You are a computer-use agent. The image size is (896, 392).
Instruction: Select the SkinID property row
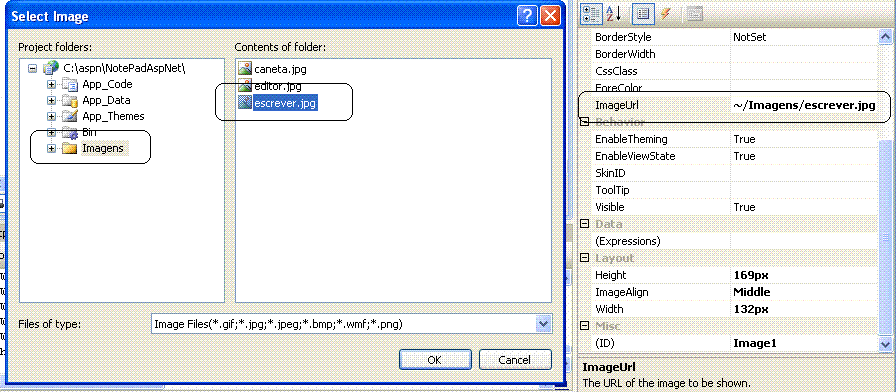point(734,173)
